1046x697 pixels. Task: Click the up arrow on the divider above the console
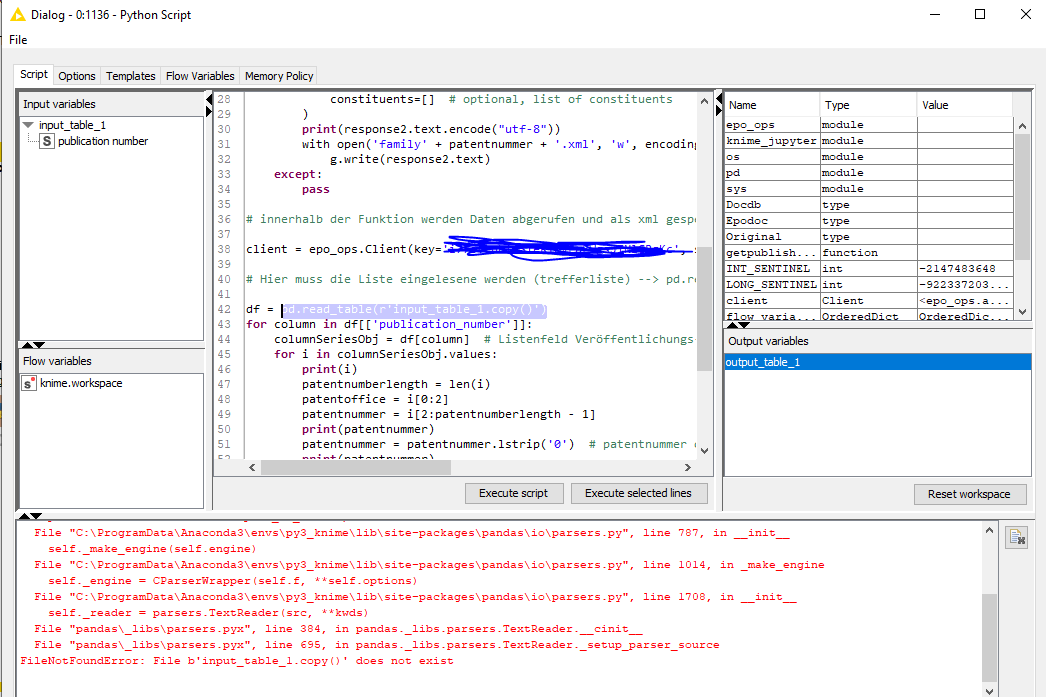tap(24, 516)
